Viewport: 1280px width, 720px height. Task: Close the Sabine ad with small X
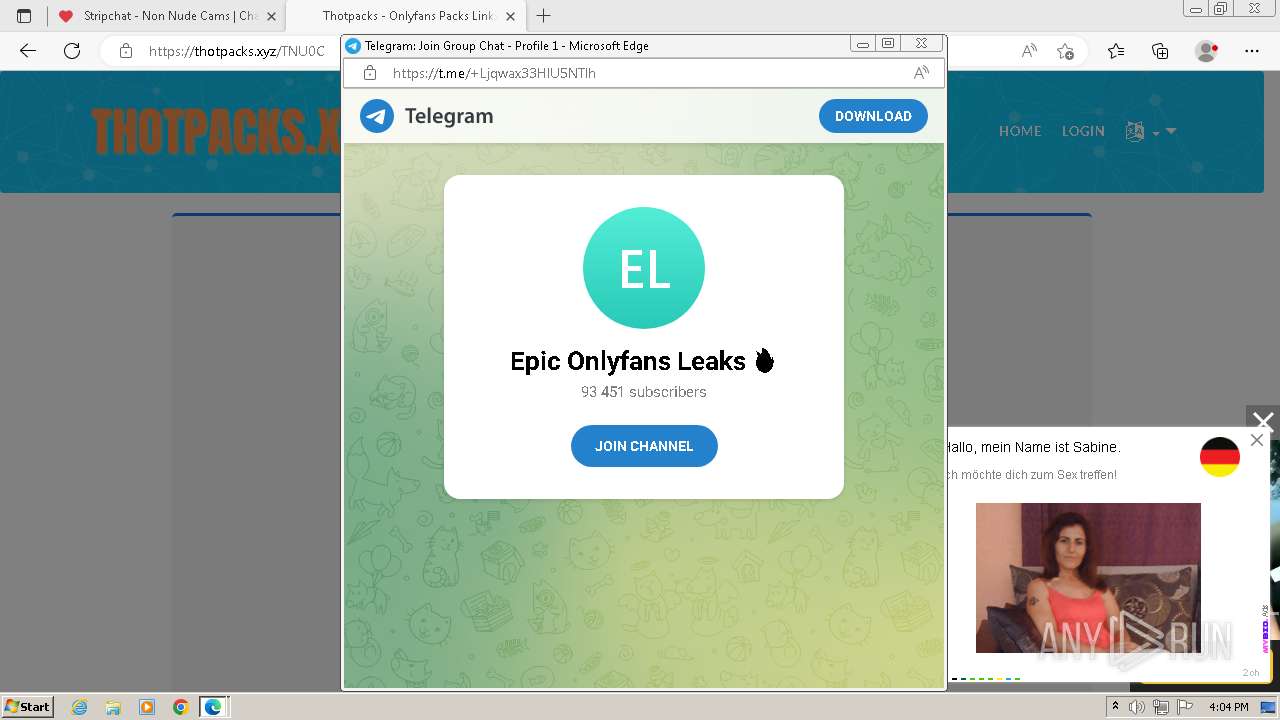[x=1257, y=440]
